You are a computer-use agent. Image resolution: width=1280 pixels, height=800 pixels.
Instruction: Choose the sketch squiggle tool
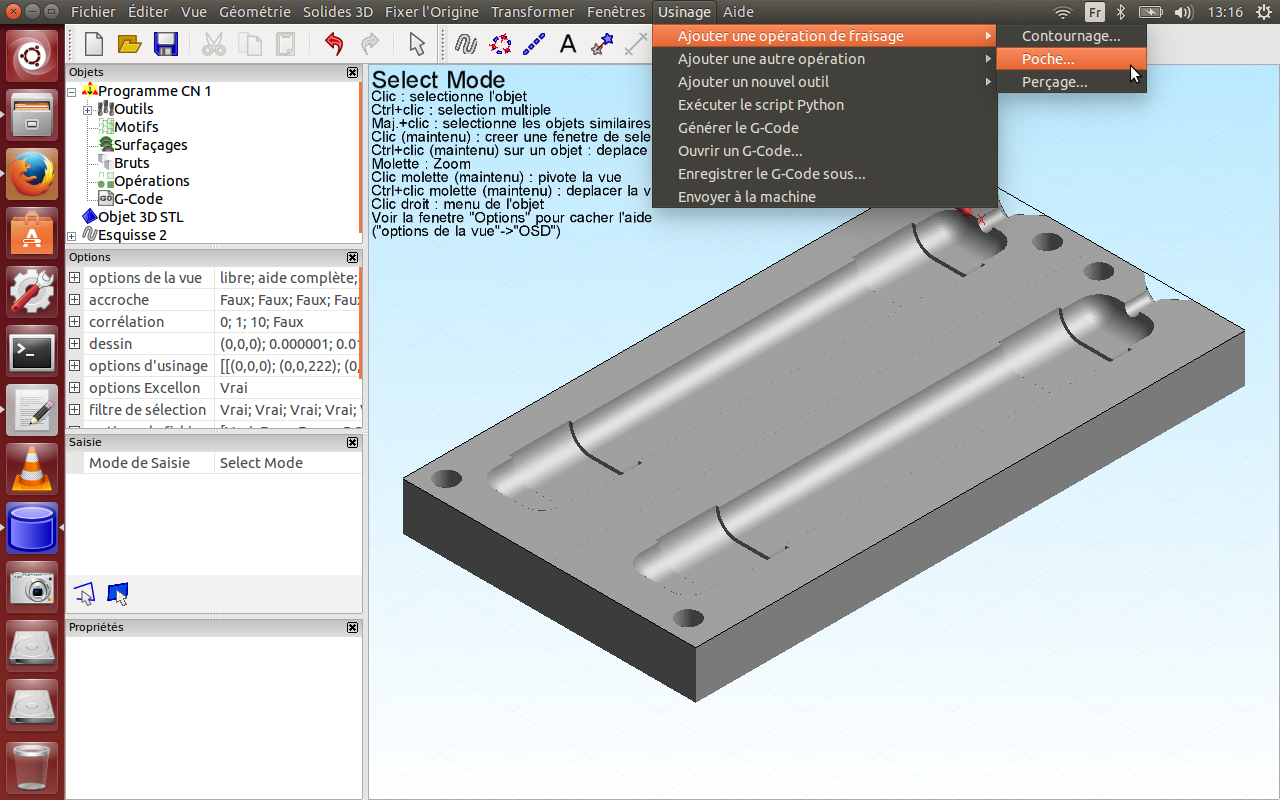(x=465, y=44)
